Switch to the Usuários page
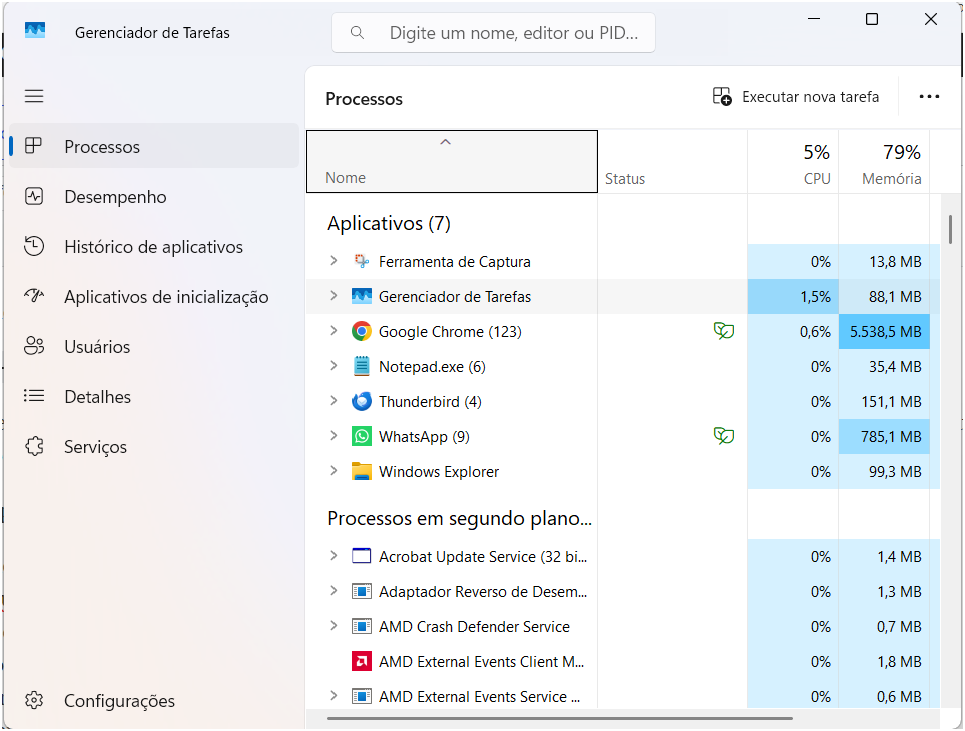This screenshot has width=965, height=731. click(x=154, y=346)
